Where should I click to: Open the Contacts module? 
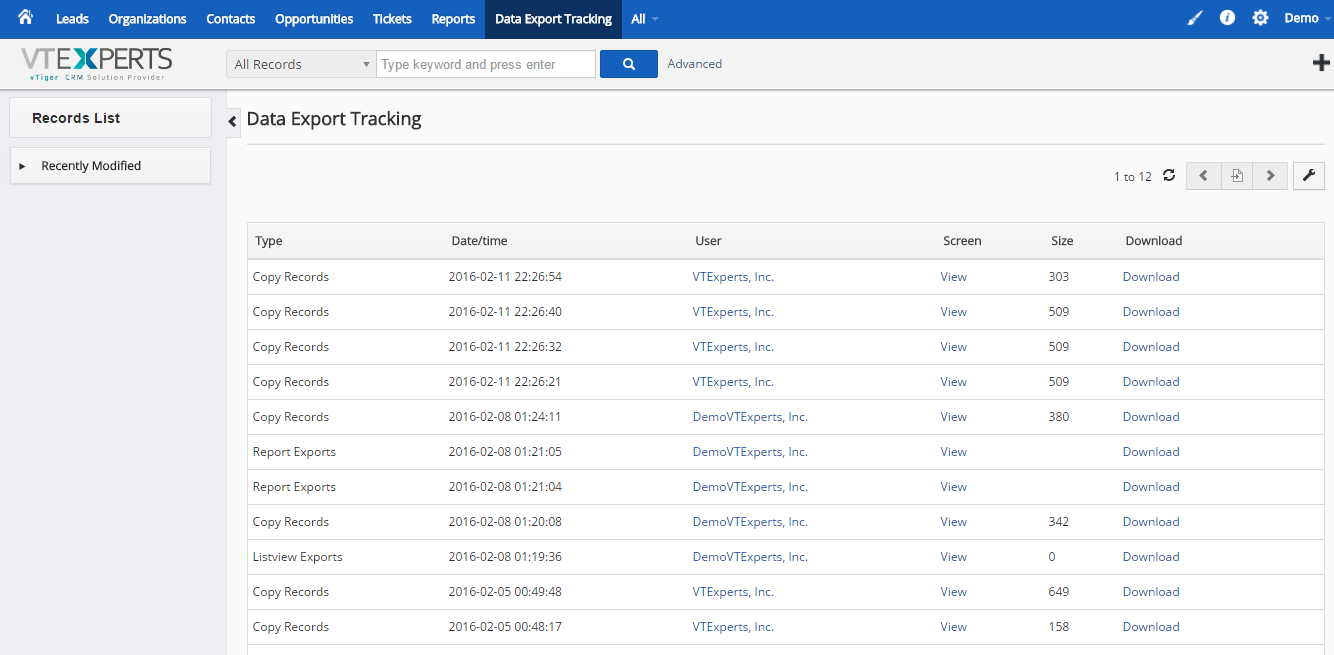231,19
